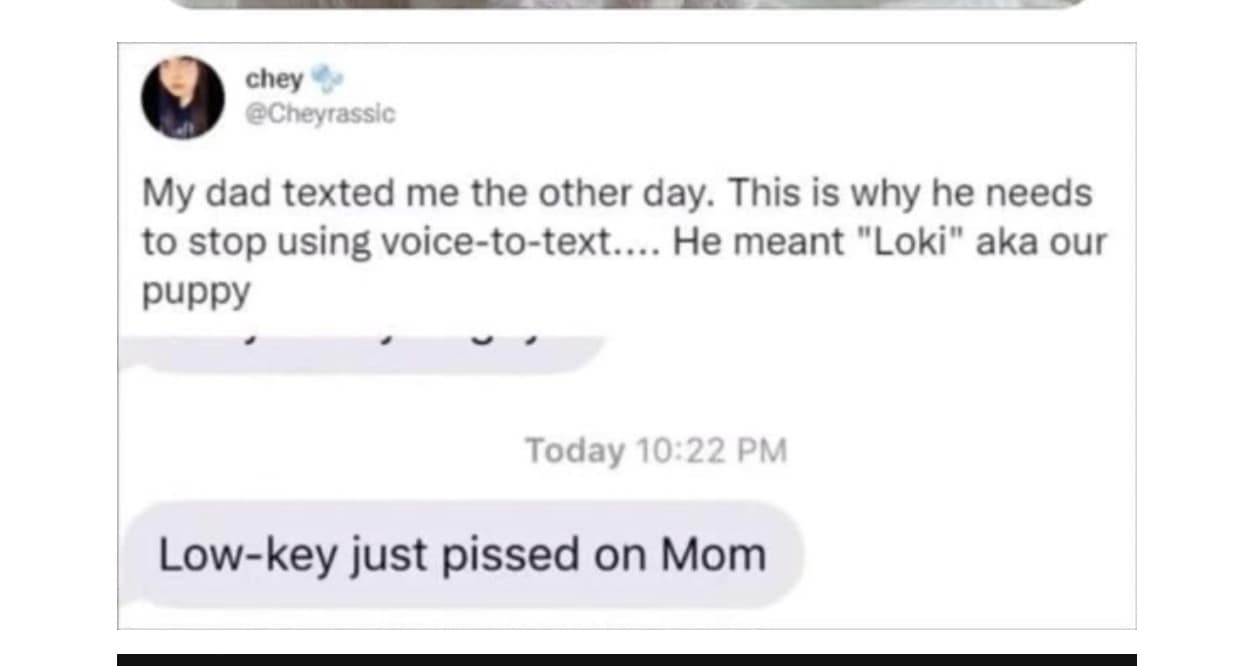Click chey's profile avatar picture
Image resolution: width=1238 pixels, height=666 pixels.
click(x=182, y=96)
